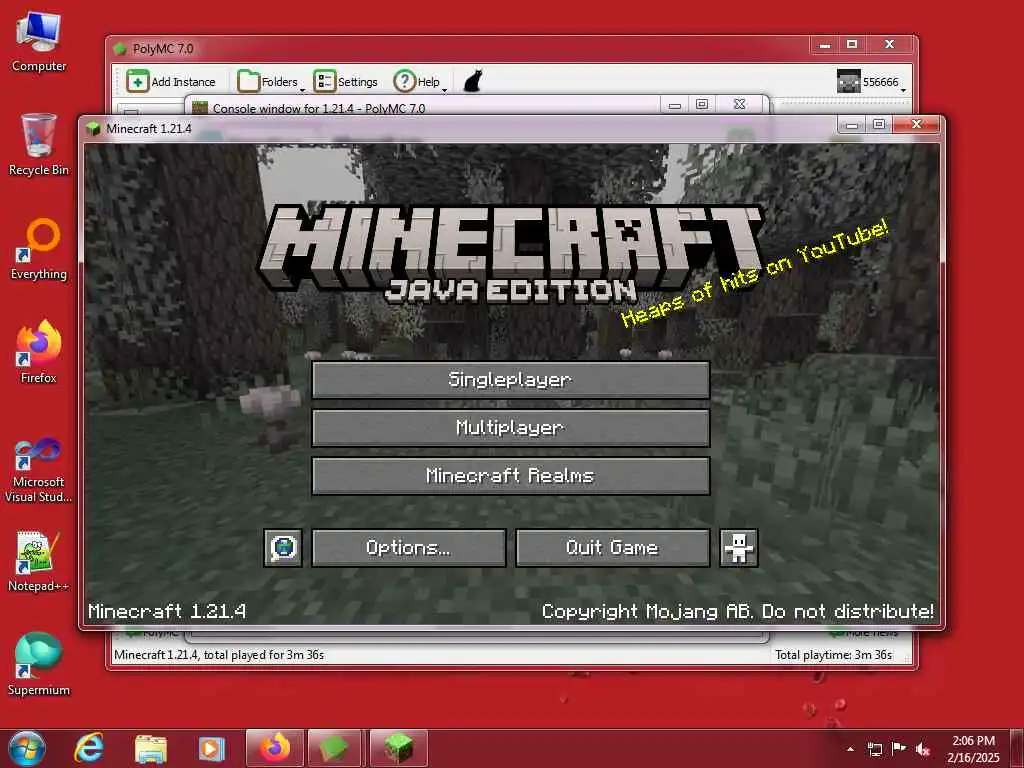Open Minecraft Realms
This screenshot has width=1024, height=768.
(511, 475)
